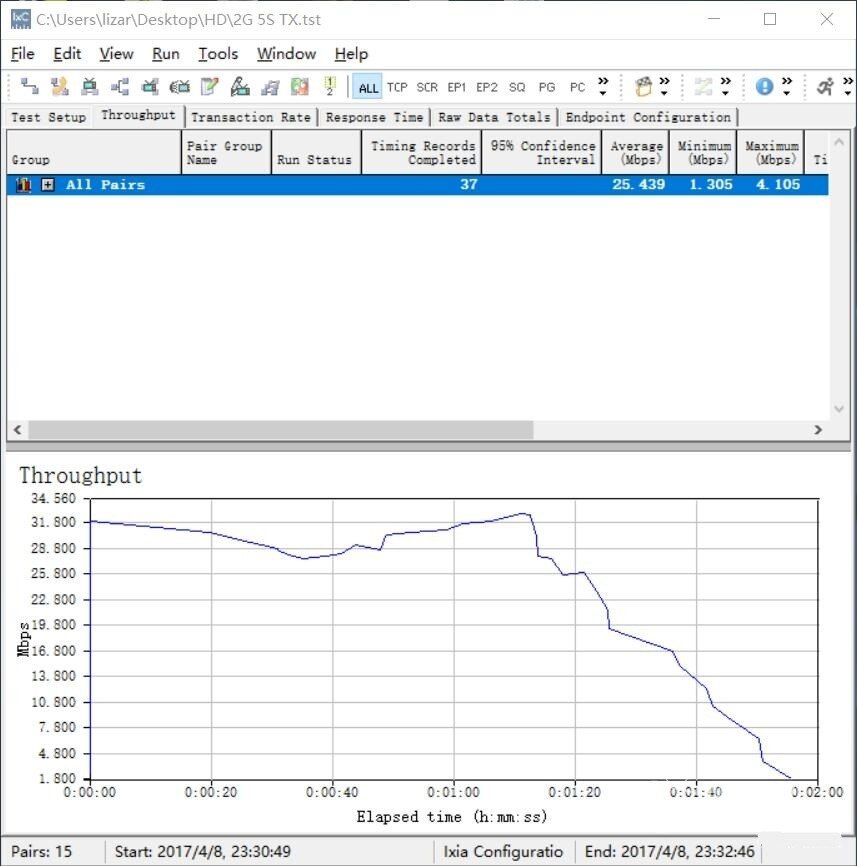Viewport: 857px width, 866px height.
Task: Open the Tools menu
Action: pyautogui.click(x=217, y=54)
